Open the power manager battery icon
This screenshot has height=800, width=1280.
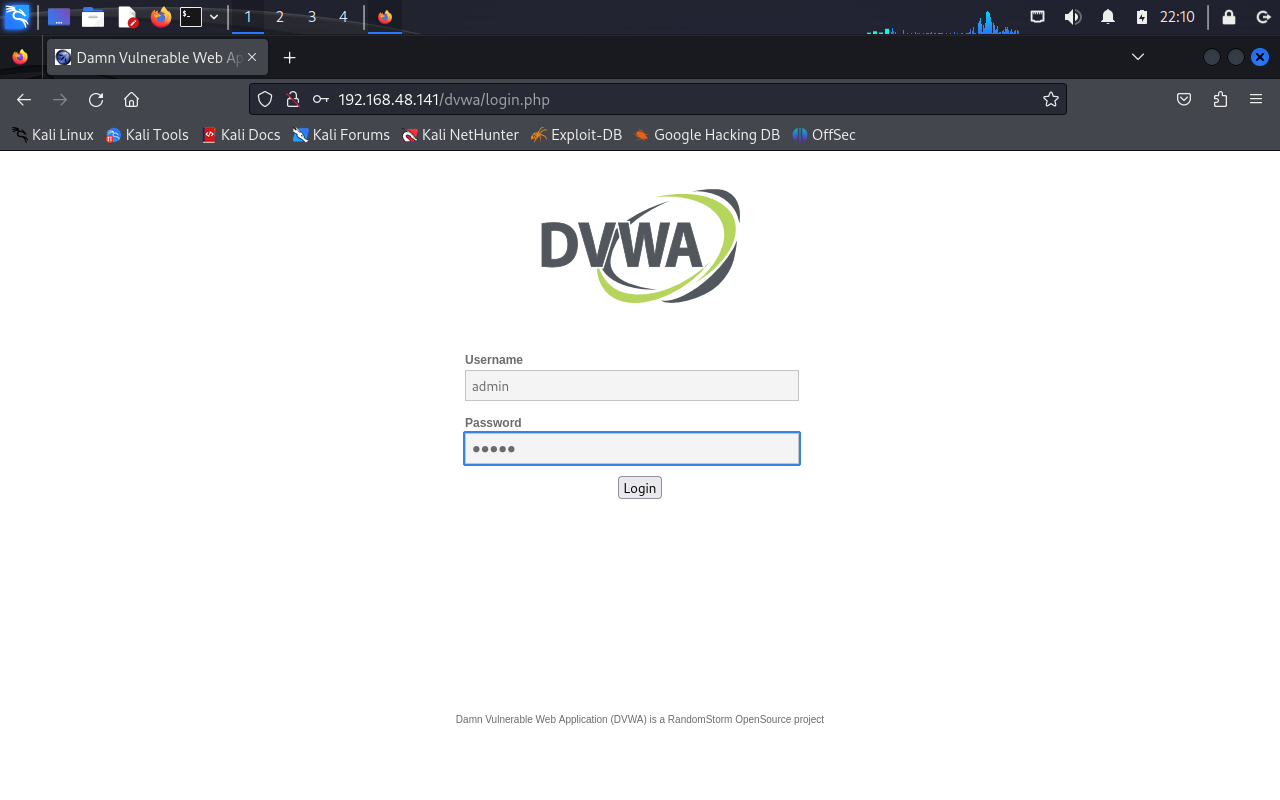point(1142,17)
